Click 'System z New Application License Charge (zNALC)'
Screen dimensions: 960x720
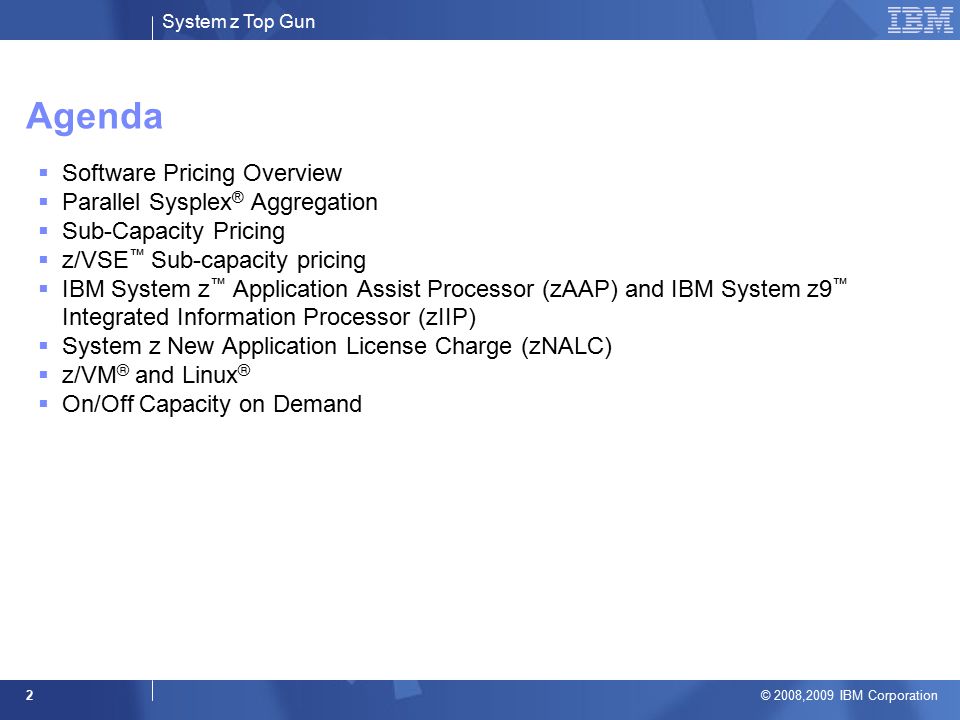click(337, 347)
